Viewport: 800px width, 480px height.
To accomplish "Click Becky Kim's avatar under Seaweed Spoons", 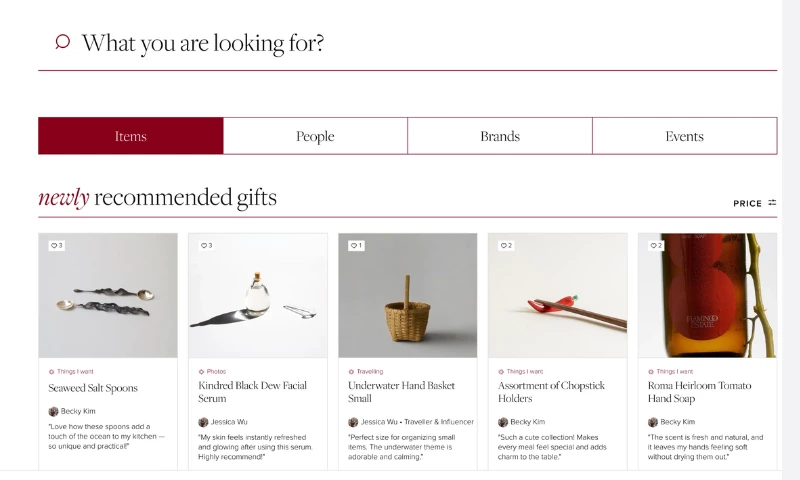I will click(54, 411).
